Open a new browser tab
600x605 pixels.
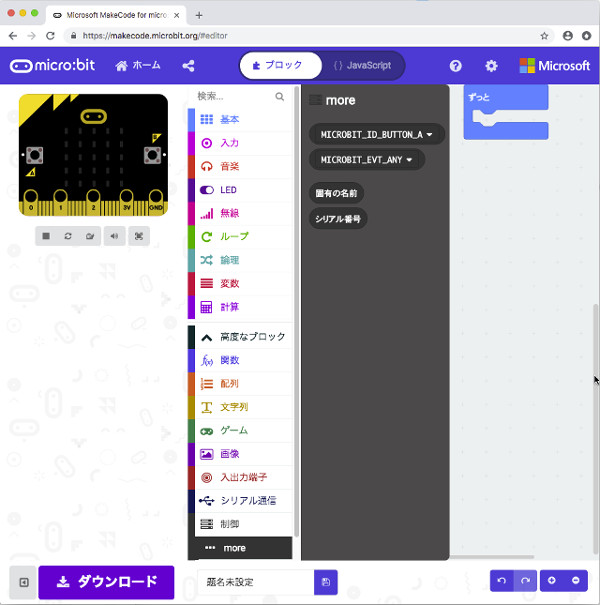(x=199, y=15)
